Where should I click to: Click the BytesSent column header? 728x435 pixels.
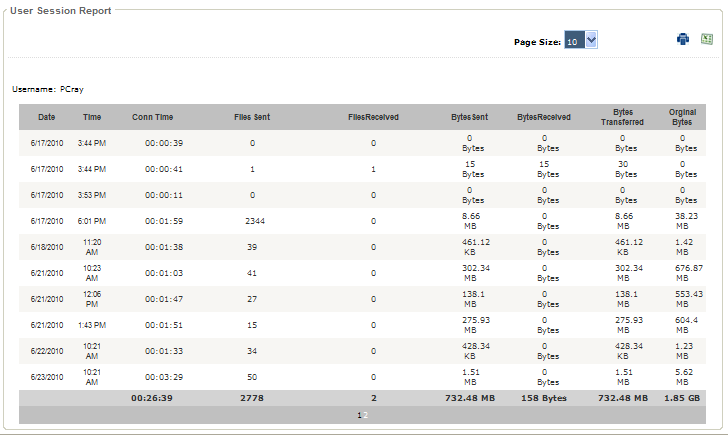point(469,117)
